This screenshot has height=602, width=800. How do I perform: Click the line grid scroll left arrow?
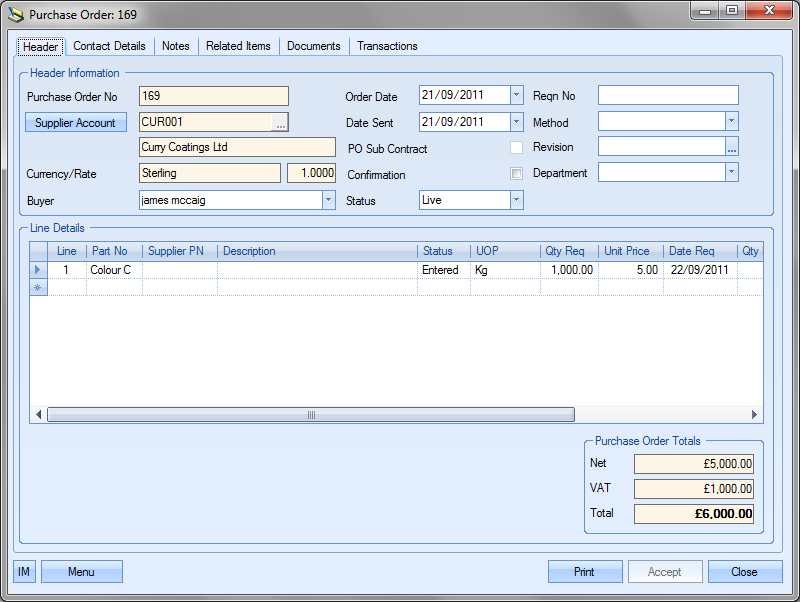click(39, 415)
